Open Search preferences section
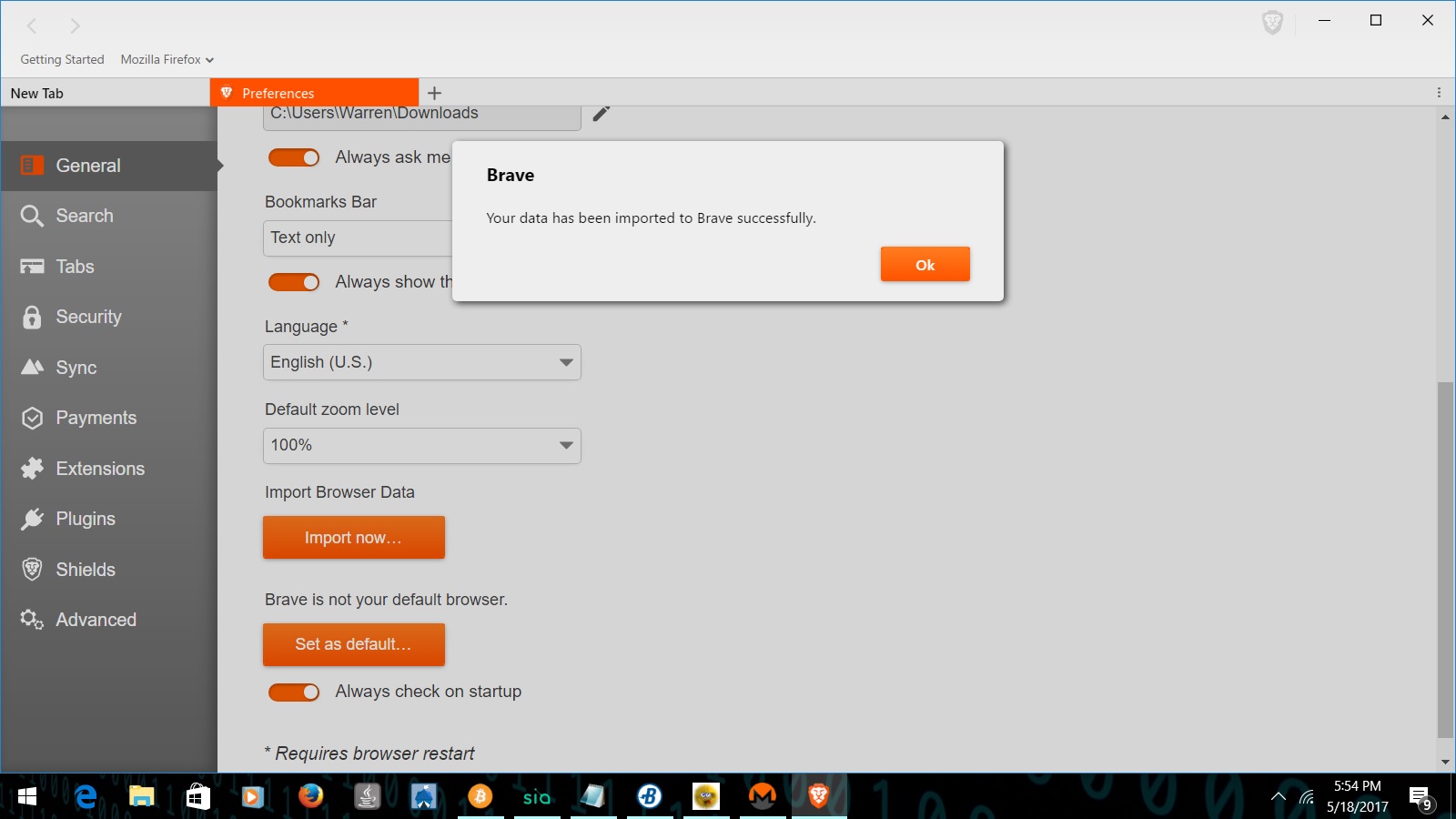Screen dimensions: 1456x819 coord(109,216)
